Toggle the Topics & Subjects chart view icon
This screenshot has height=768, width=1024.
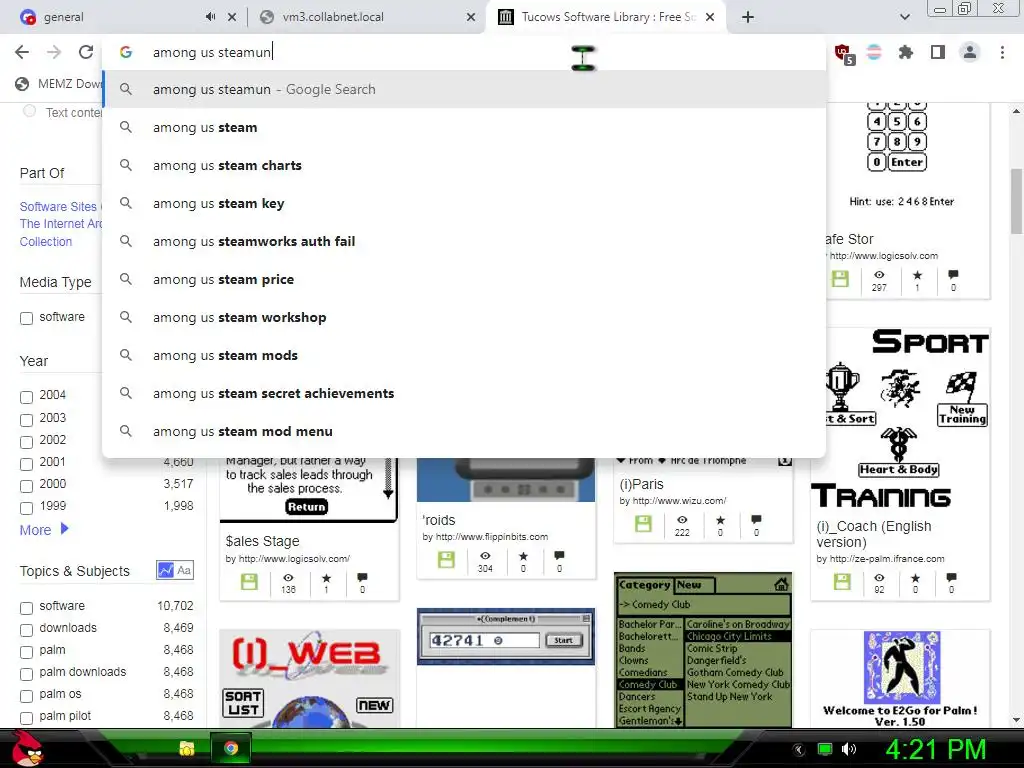pos(165,570)
